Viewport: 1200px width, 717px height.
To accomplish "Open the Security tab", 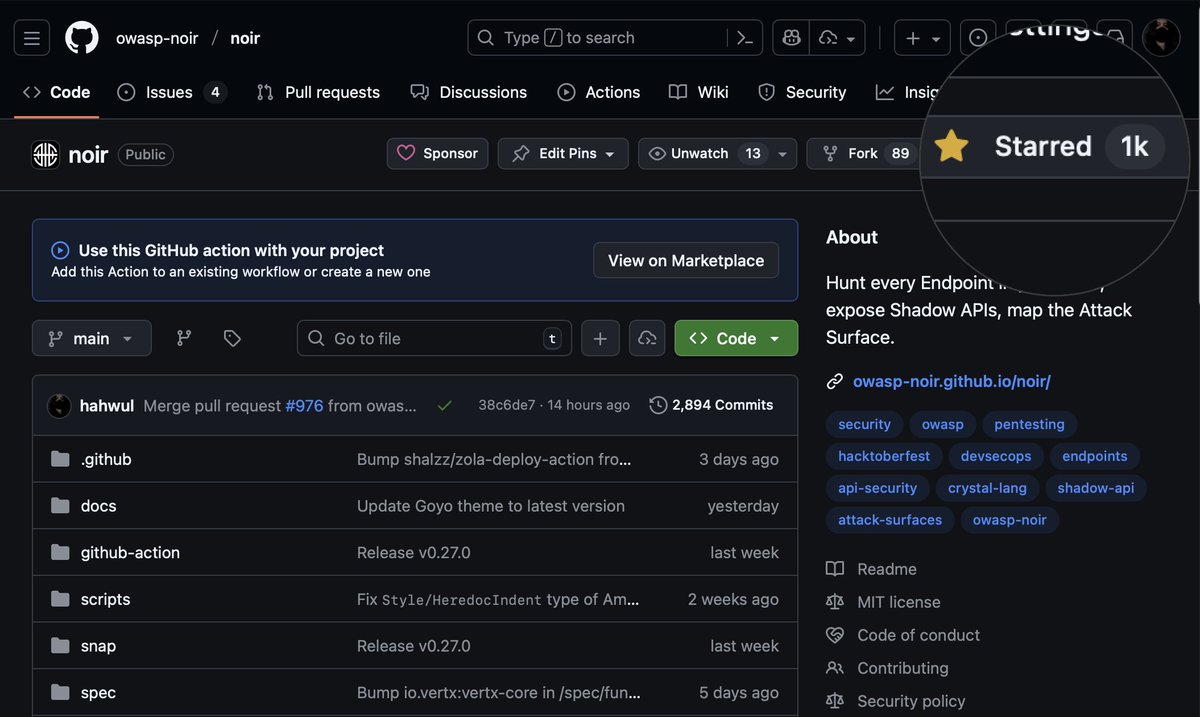I will 802,92.
